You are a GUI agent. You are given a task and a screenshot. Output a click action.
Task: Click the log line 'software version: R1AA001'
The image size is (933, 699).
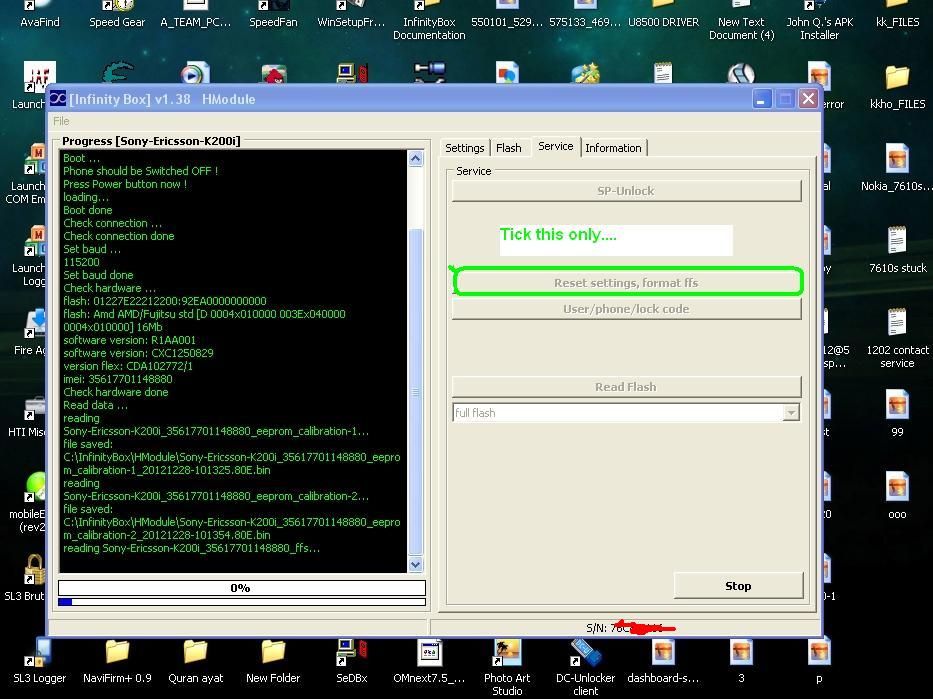pos(129,340)
